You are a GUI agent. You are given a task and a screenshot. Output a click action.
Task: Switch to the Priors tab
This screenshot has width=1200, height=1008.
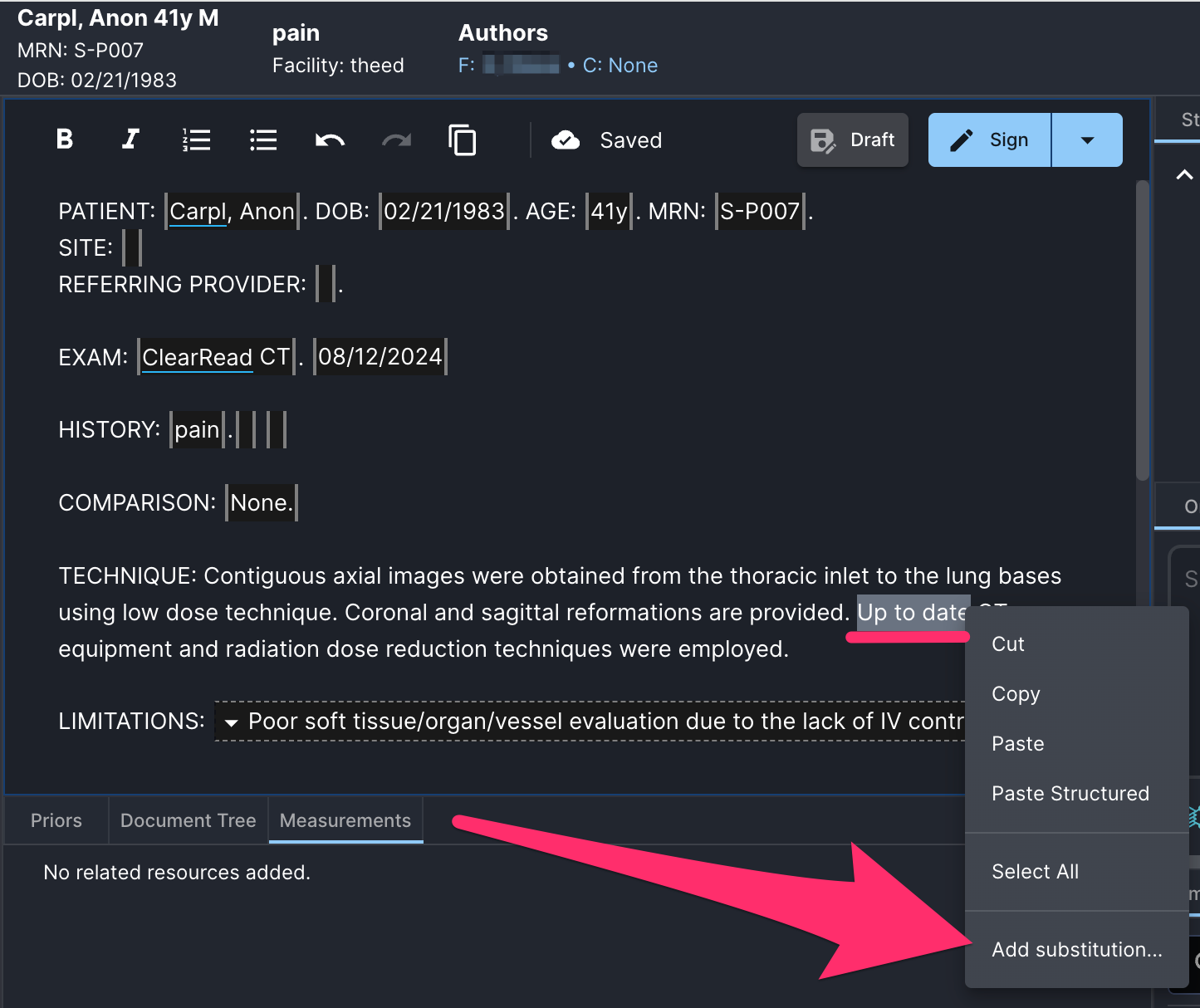(x=56, y=820)
